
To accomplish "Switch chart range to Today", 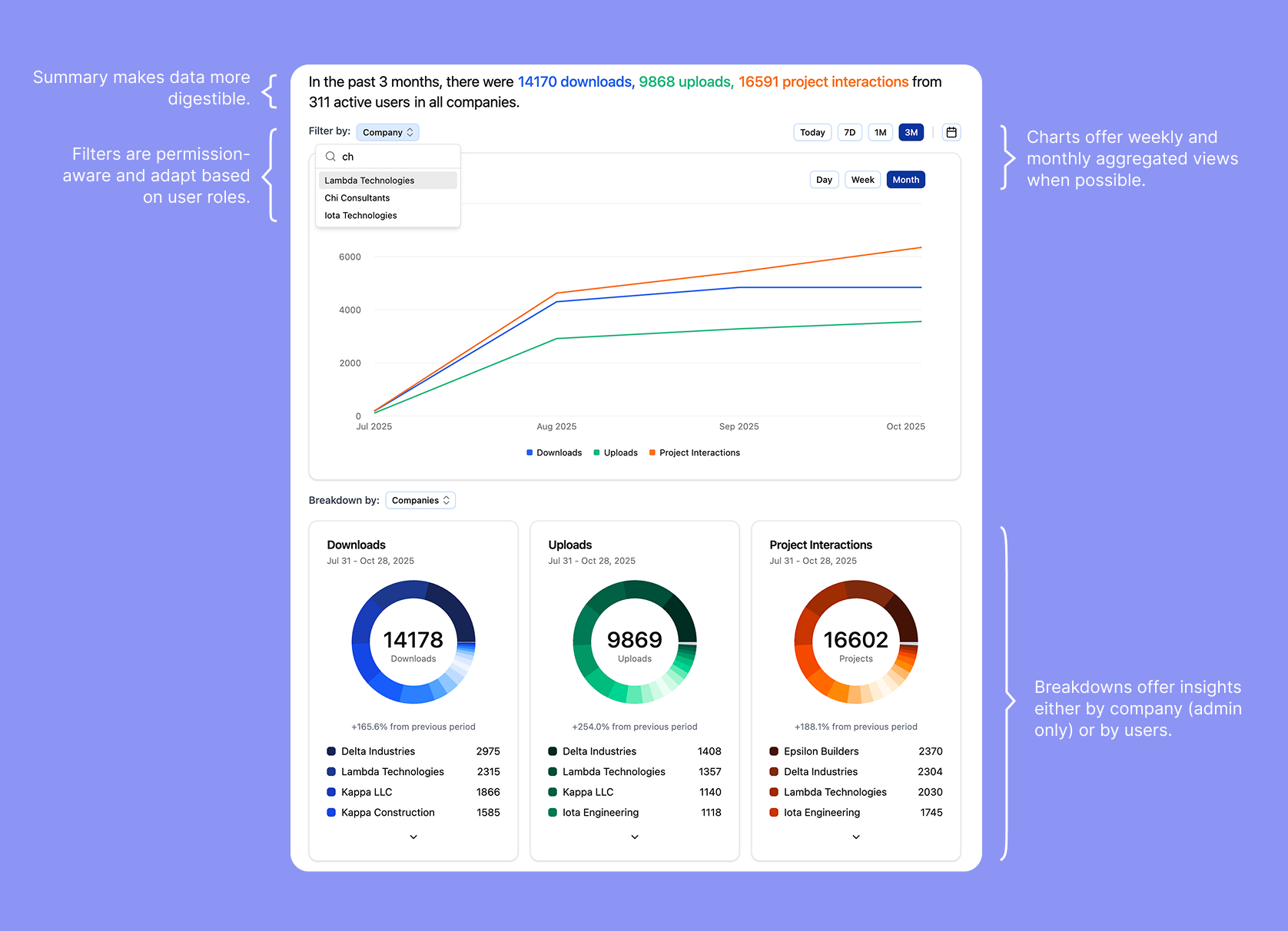I will [812, 132].
